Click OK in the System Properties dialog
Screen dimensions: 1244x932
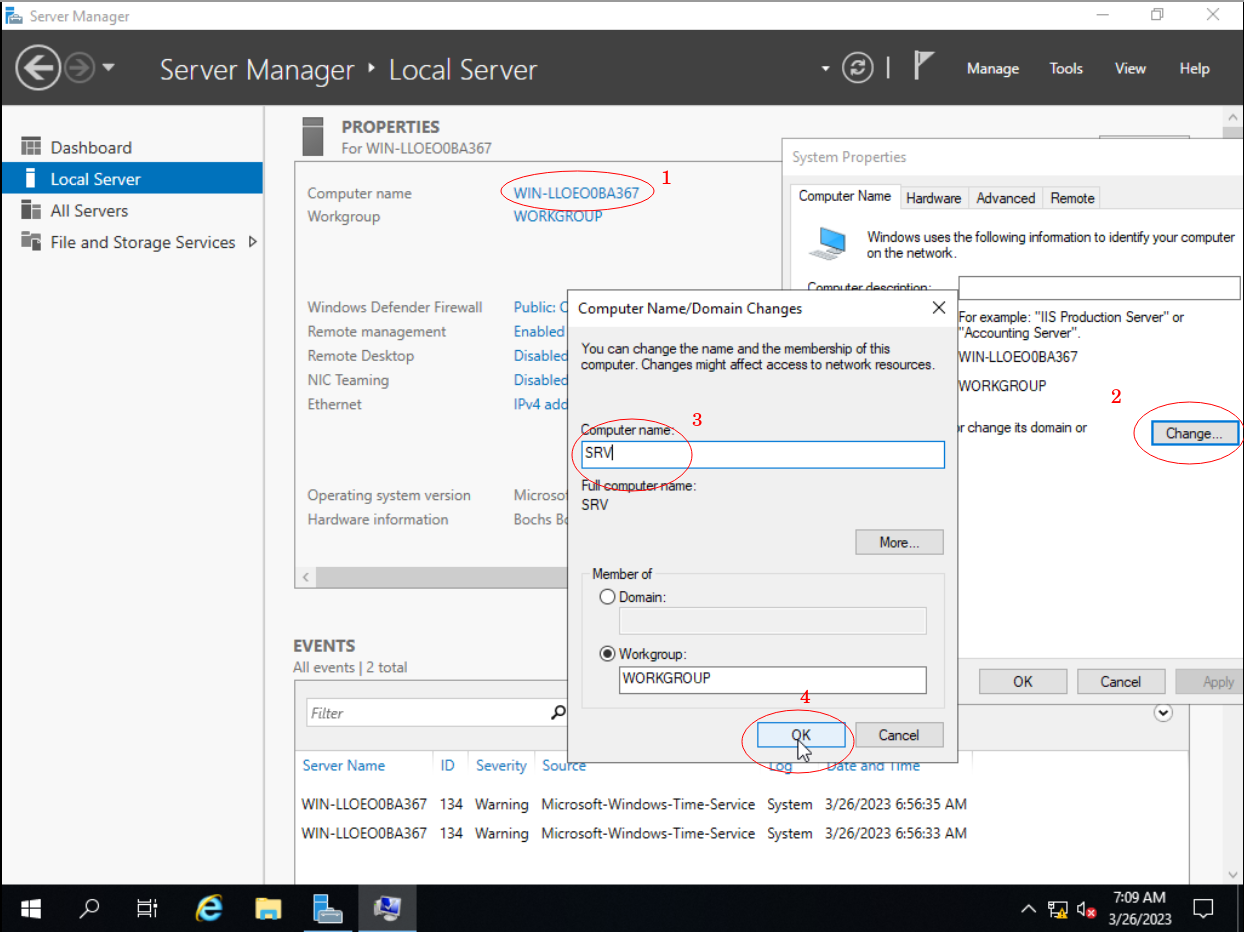pyautogui.click(x=1022, y=681)
